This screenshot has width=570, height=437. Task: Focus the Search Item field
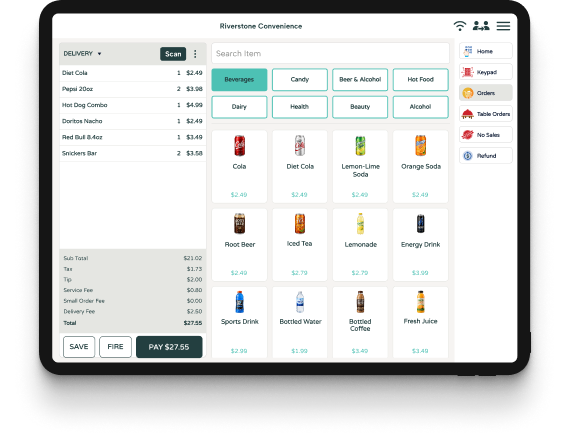coord(330,53)
